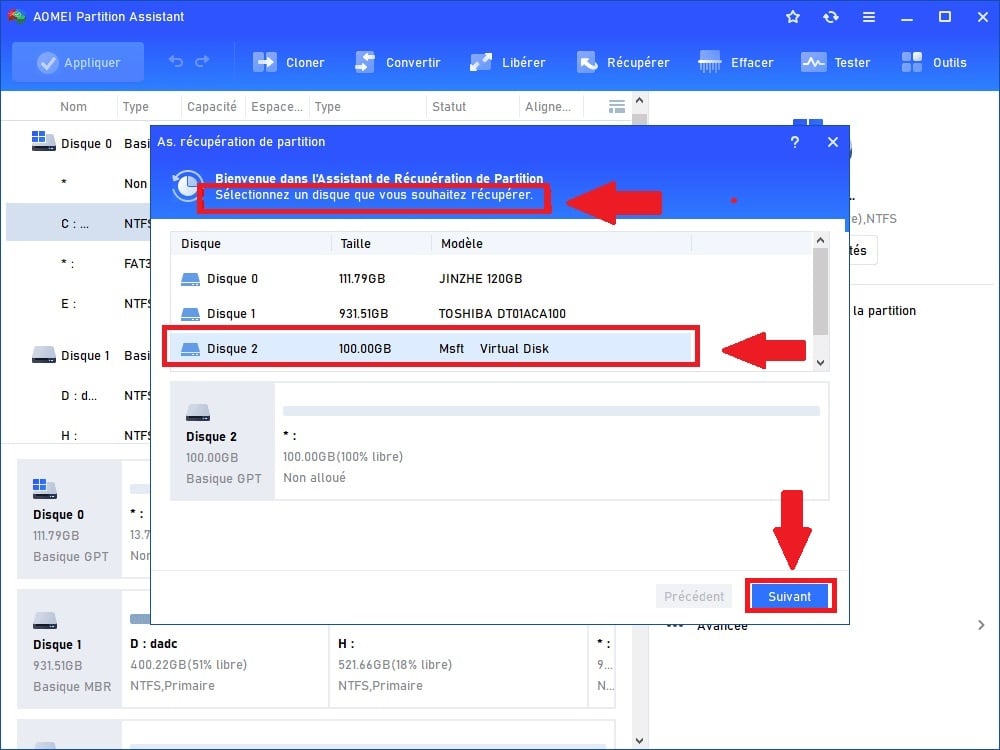Click the Appliquer button
The width and height of the screenshot is (1000, 750).
coord(78,62)
